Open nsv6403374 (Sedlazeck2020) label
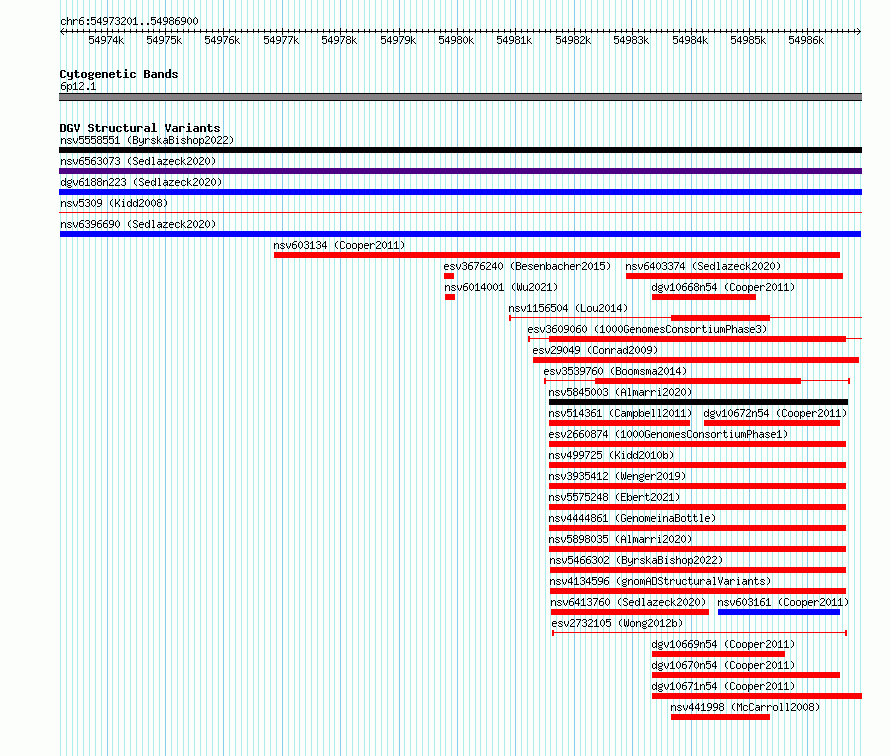The height and width of the screenshot is (756, 890). coord(703,266)
